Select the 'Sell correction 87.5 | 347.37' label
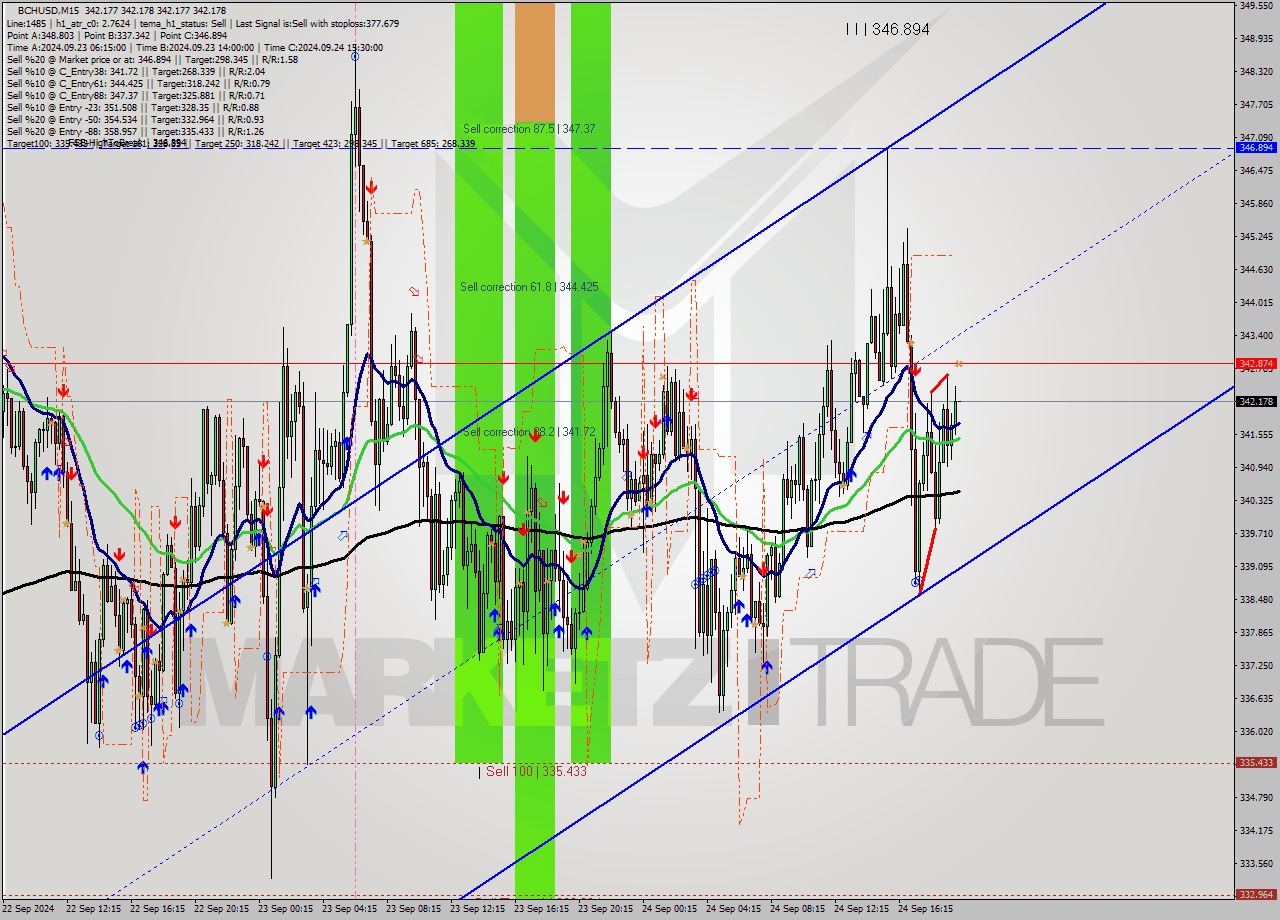 point(529,129)
